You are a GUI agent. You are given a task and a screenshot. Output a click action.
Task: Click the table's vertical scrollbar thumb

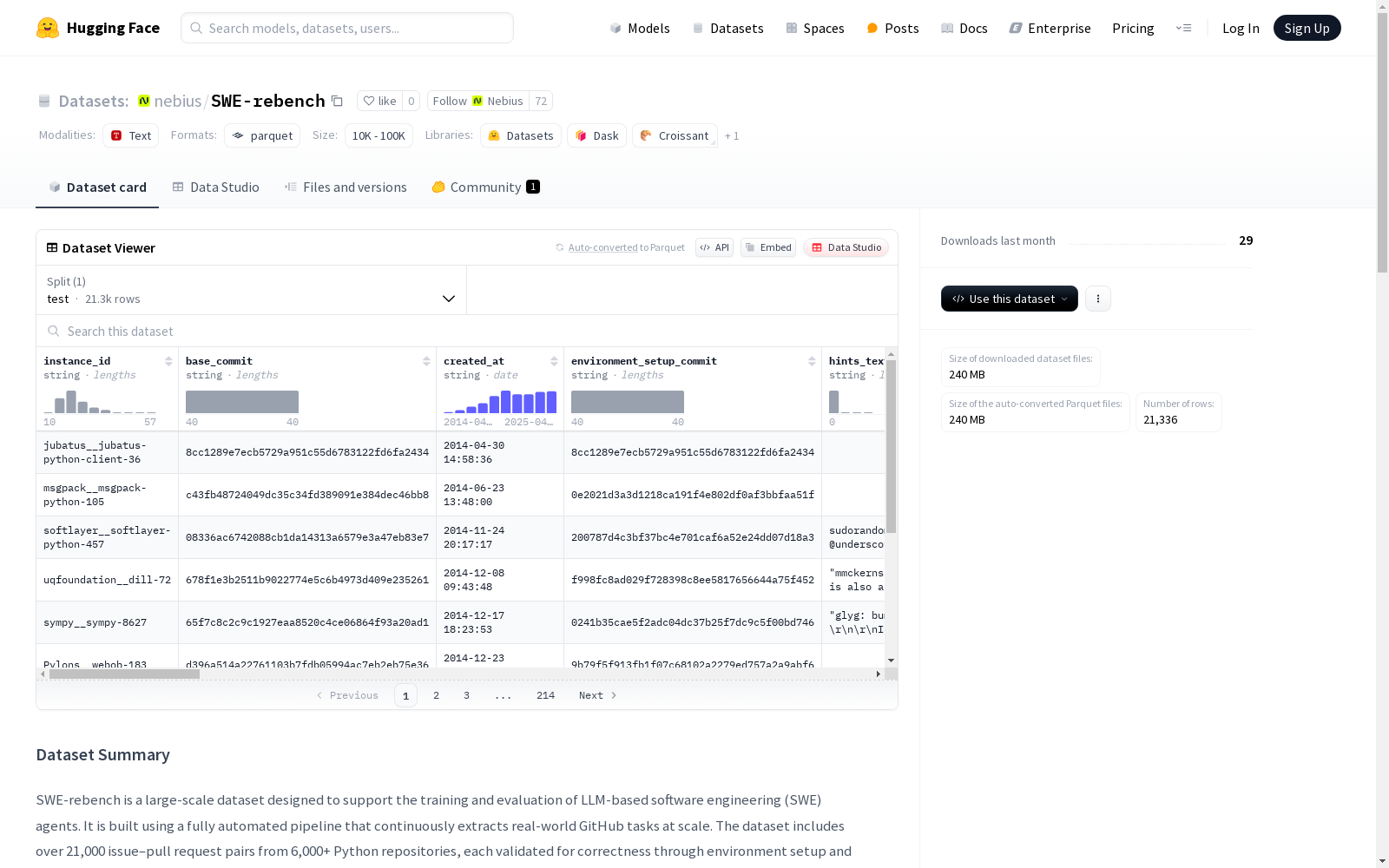coord(891,446)
